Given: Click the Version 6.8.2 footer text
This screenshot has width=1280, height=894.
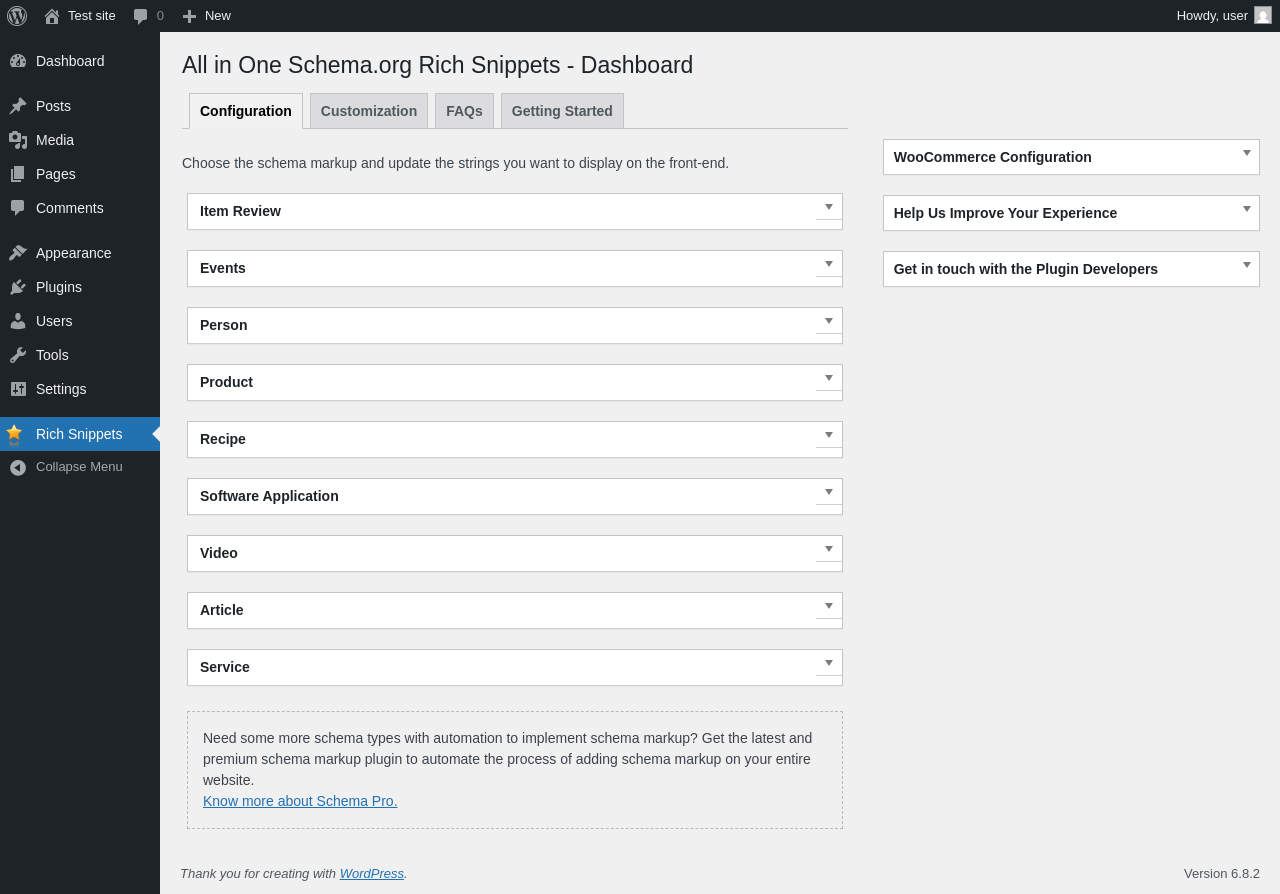Looking at the screenshot, I should [x=1222, y=874].
